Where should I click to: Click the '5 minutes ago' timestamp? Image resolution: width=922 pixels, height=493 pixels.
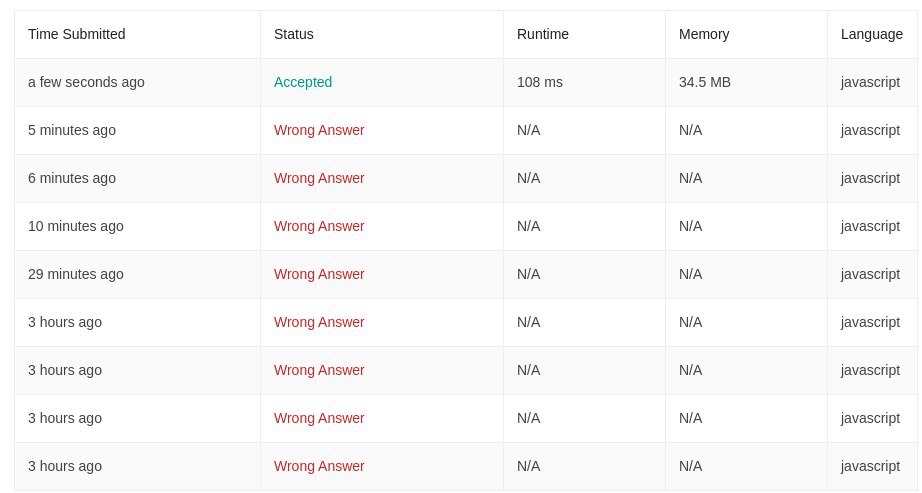pyautogui.click(x=72, y=130)
